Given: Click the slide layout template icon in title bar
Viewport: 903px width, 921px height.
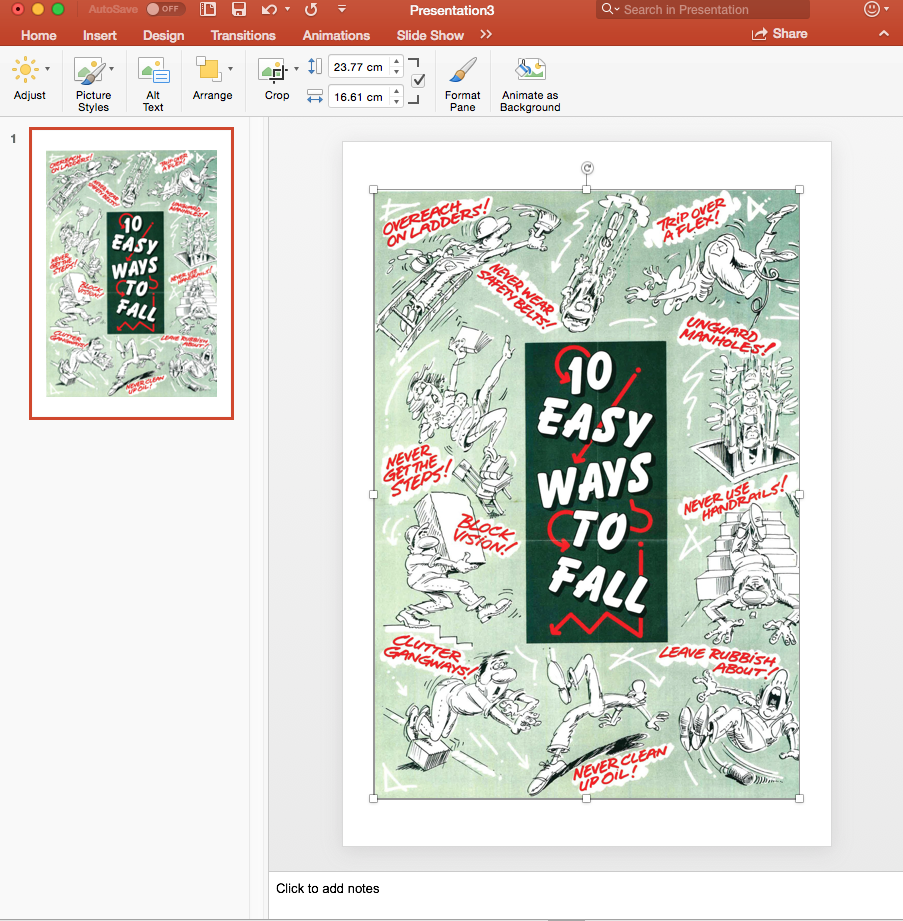Looking at the screenshot, I should pyautogui.click(x=207, y=9).
